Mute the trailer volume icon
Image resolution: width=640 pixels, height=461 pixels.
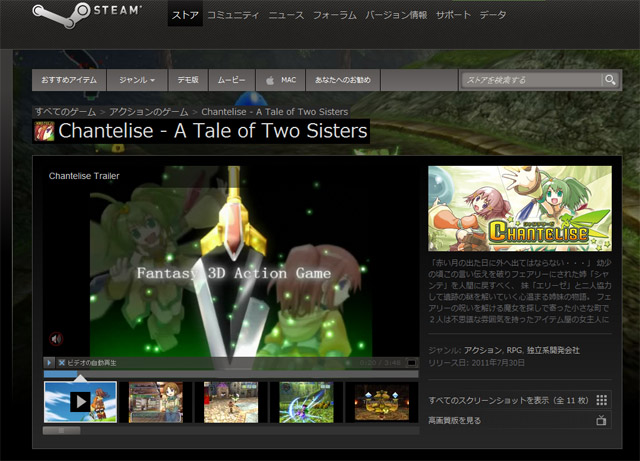point(56,339)
